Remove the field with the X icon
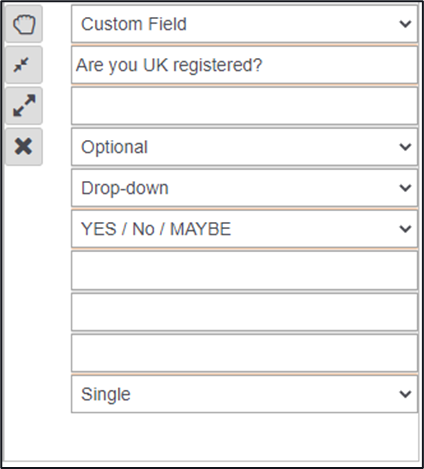The height and width of the screenshot is (469, 424). pyautogui.click(x=24, y=146)
